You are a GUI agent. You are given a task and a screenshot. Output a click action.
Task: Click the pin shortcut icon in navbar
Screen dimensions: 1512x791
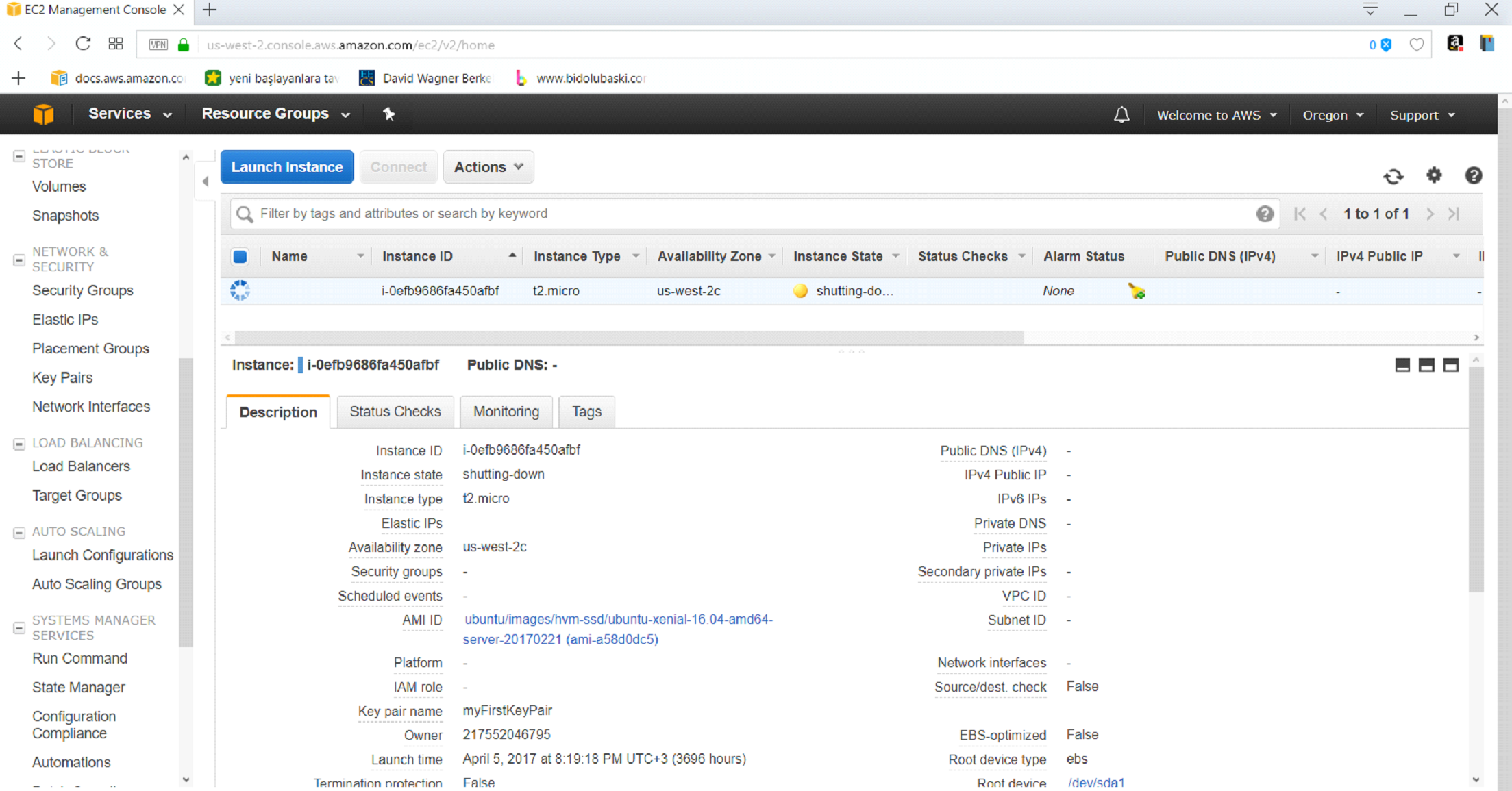(x=388, y=114)
